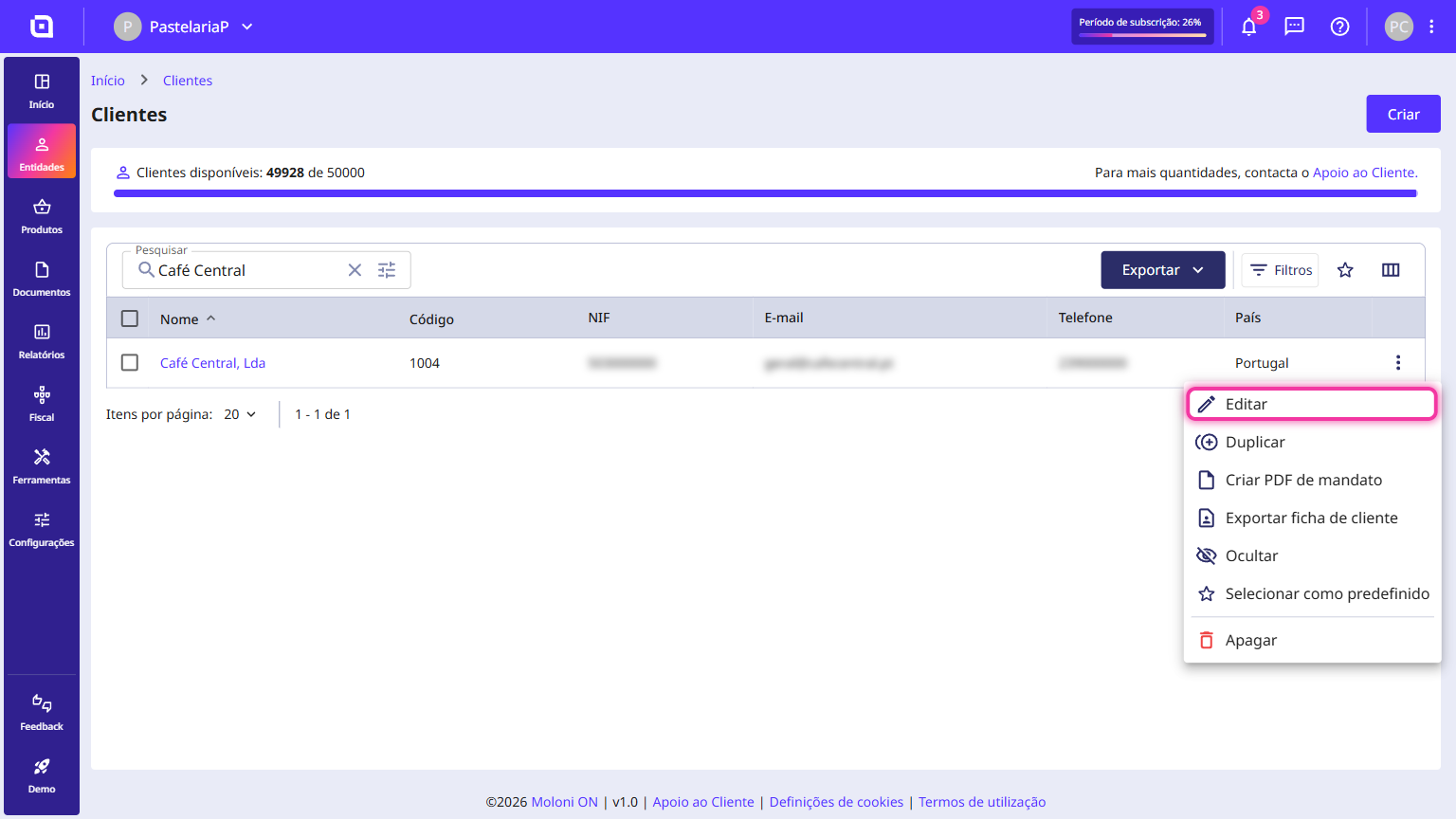The height and width of the screenshot is (819, 1456).
Task: Open the Café Central, Lda client link
Action: [x=212, y=363]
